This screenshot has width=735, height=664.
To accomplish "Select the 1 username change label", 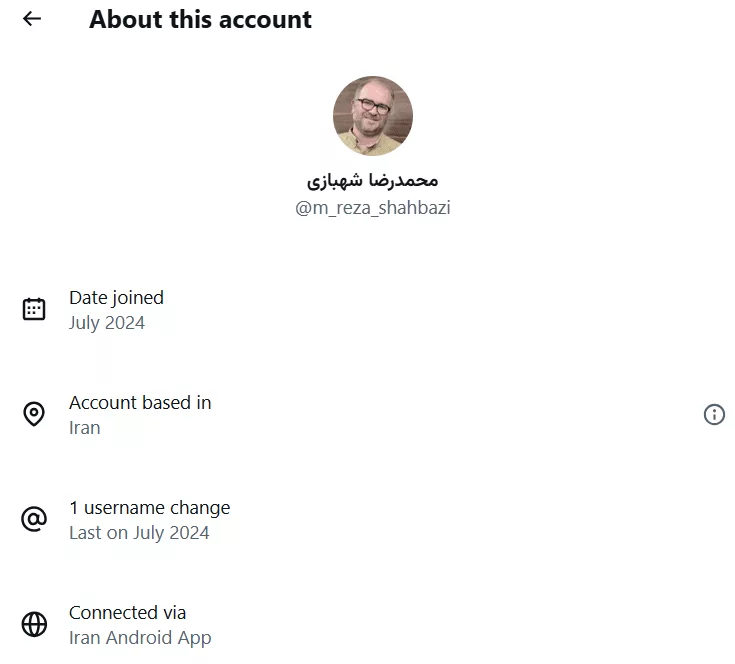I will [x=149, y=507].
